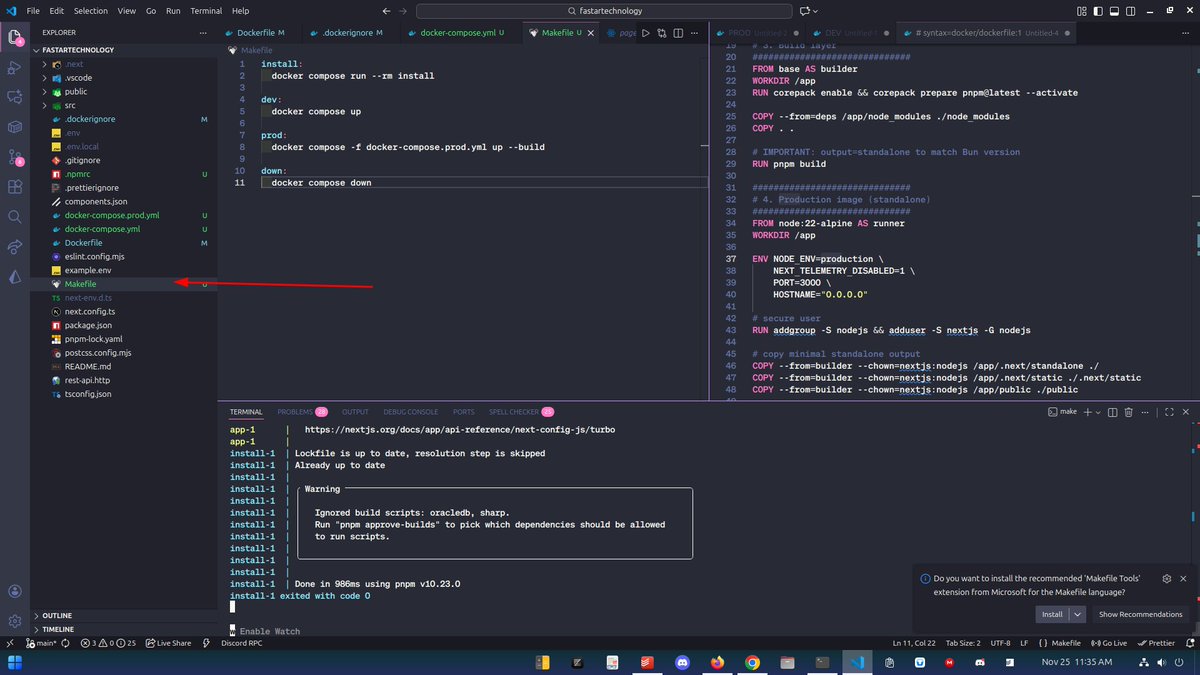This screenshot has width=1200, height=675.
Task: Open the Explorer view in activity bar
Action: click(15, 39)
